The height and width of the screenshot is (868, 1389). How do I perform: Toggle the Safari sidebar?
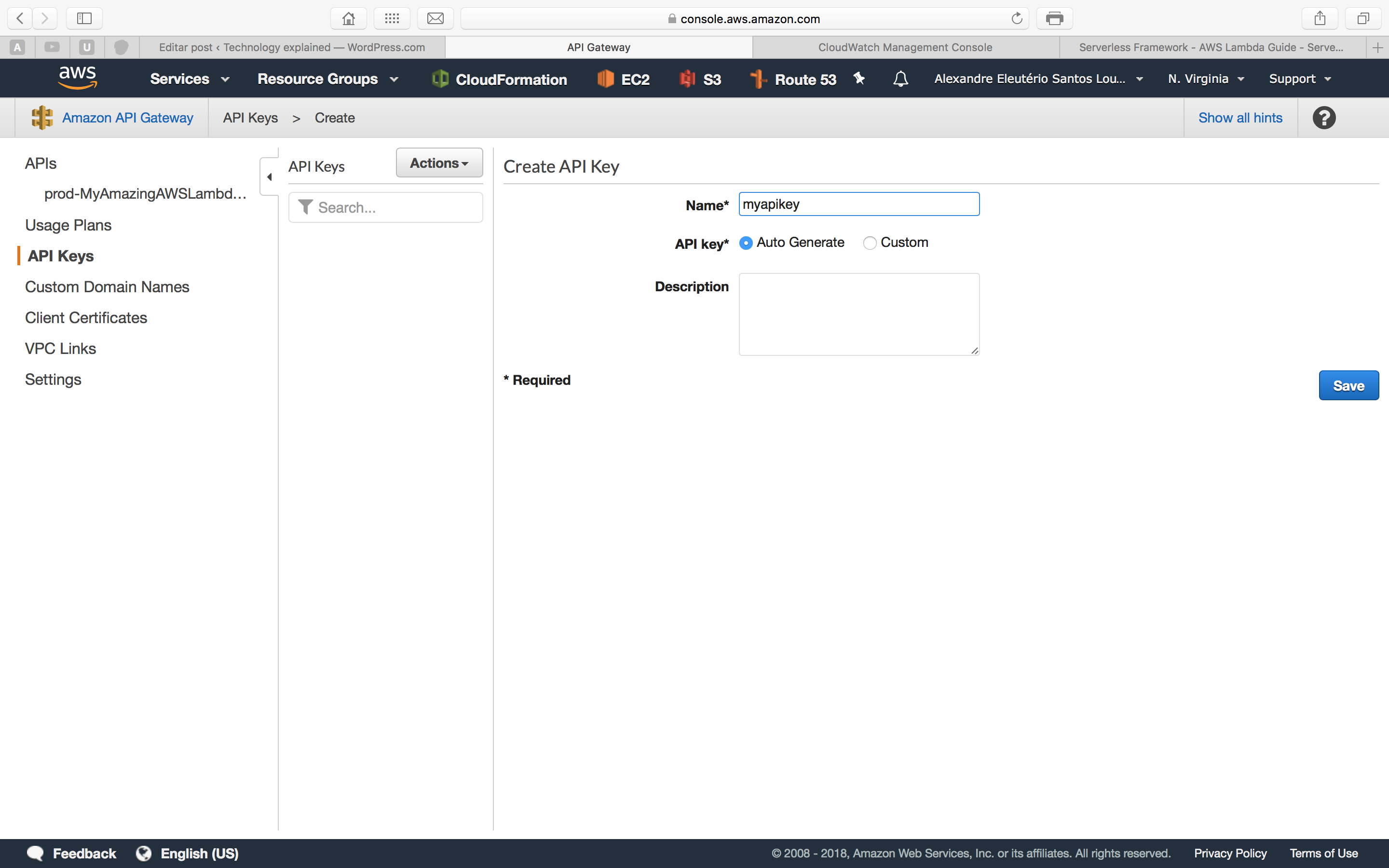[84, 18]
